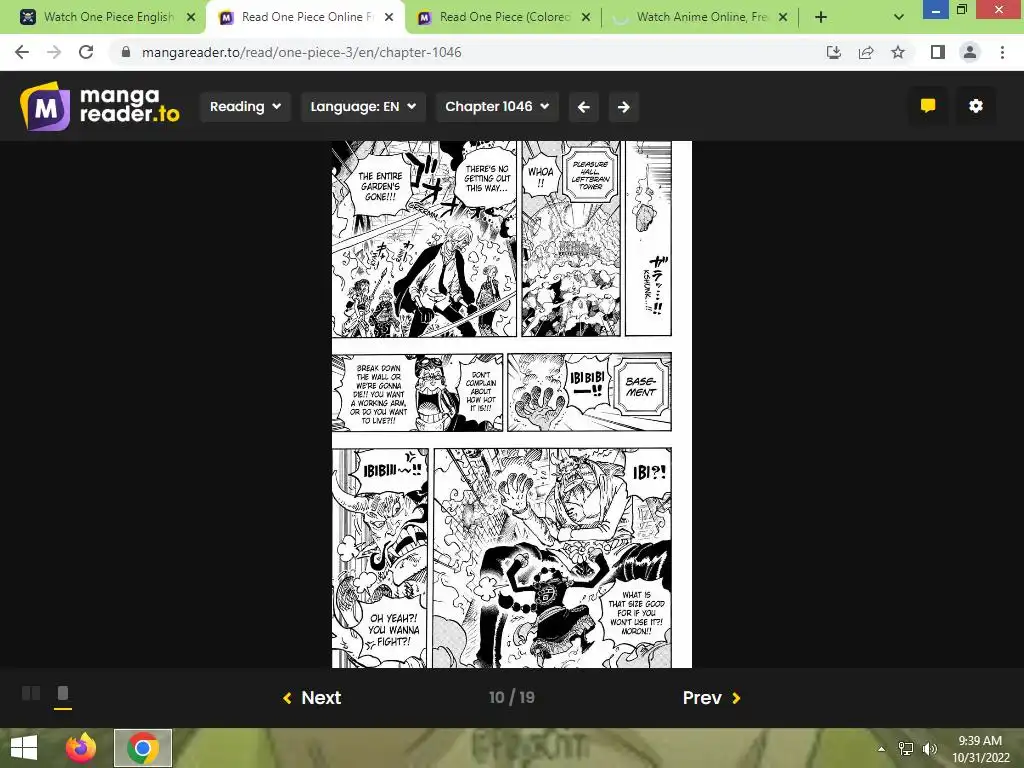
Task: Open the Chapter 1046 selector
Action: tap(497, 106)
